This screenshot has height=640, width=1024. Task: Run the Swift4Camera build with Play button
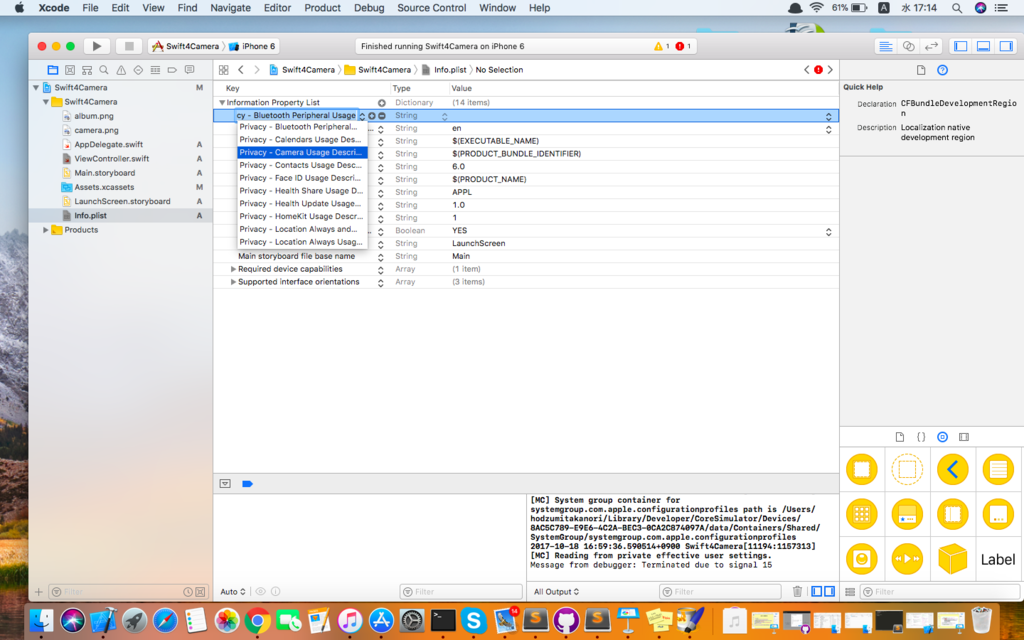point(97,46)
